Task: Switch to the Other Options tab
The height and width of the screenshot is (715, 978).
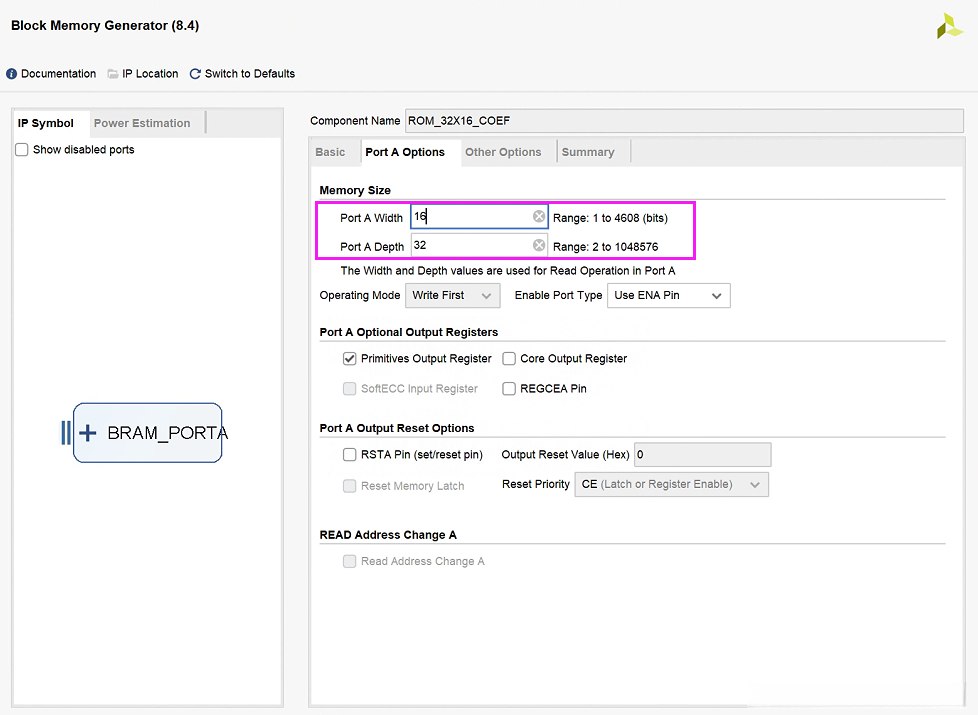Action: point(503,152)
